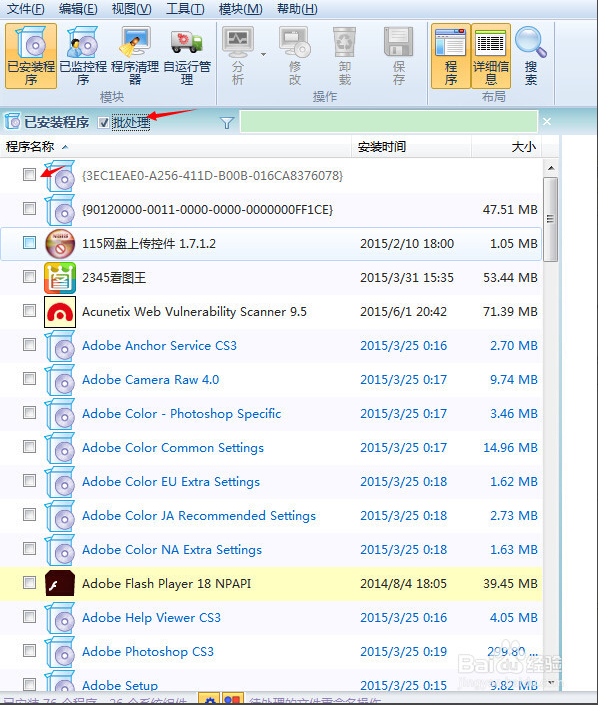Screen dimensions: 598x705
Task: Open the 工具(T) menu
Action: tap(185, 9)
